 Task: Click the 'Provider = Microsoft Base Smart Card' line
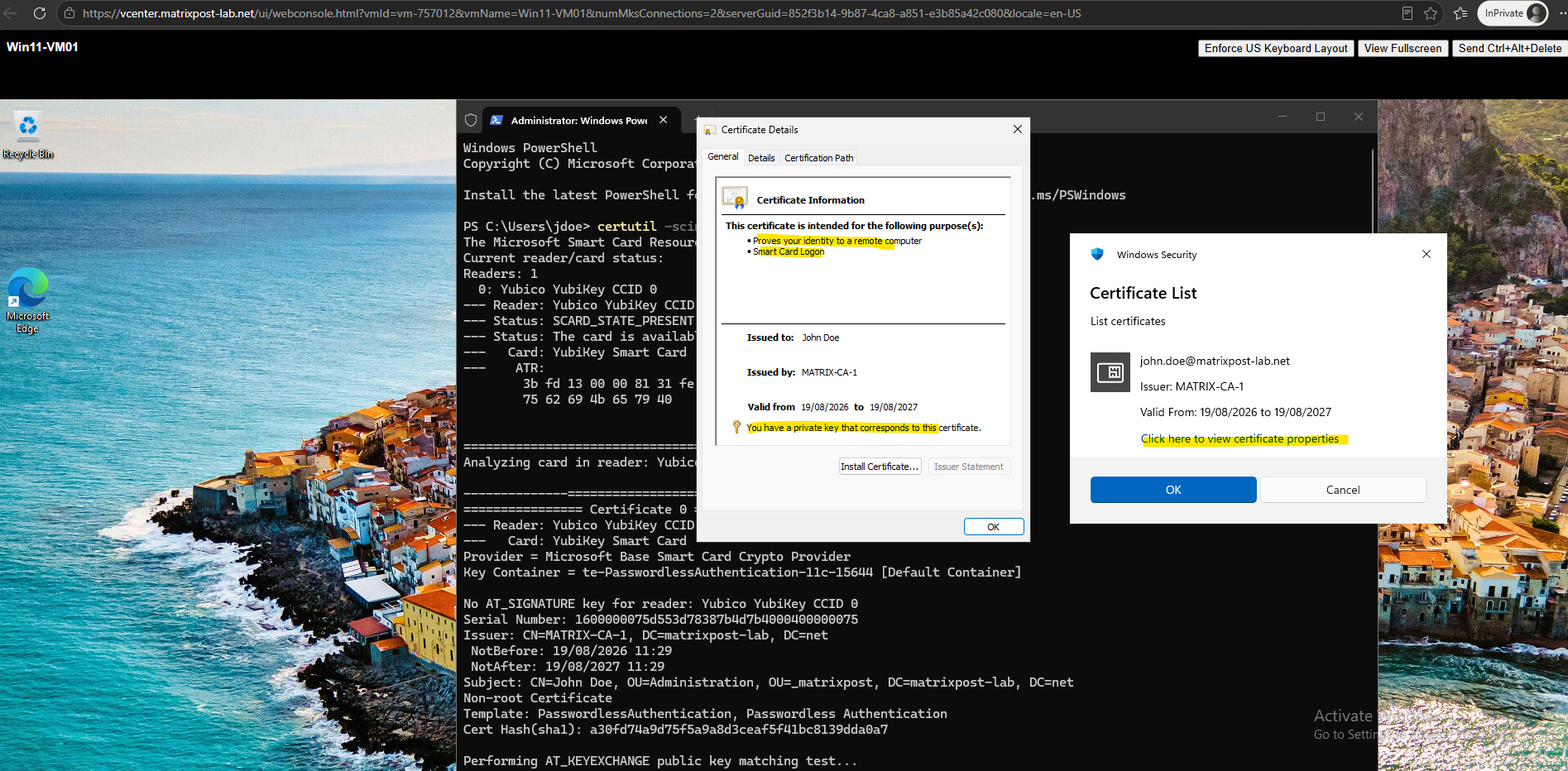pyautogui.click(x=657, y=557)
